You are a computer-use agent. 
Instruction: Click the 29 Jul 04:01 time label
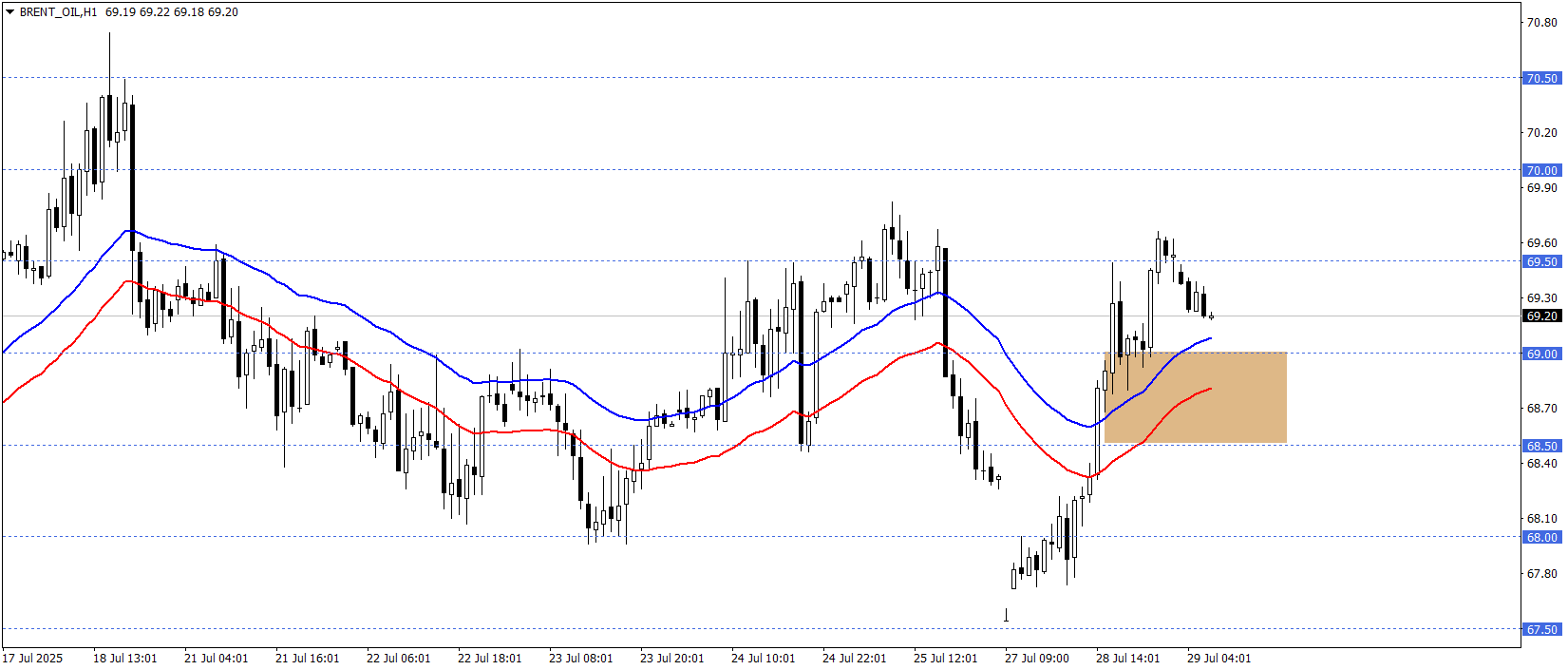[1219, 658]
